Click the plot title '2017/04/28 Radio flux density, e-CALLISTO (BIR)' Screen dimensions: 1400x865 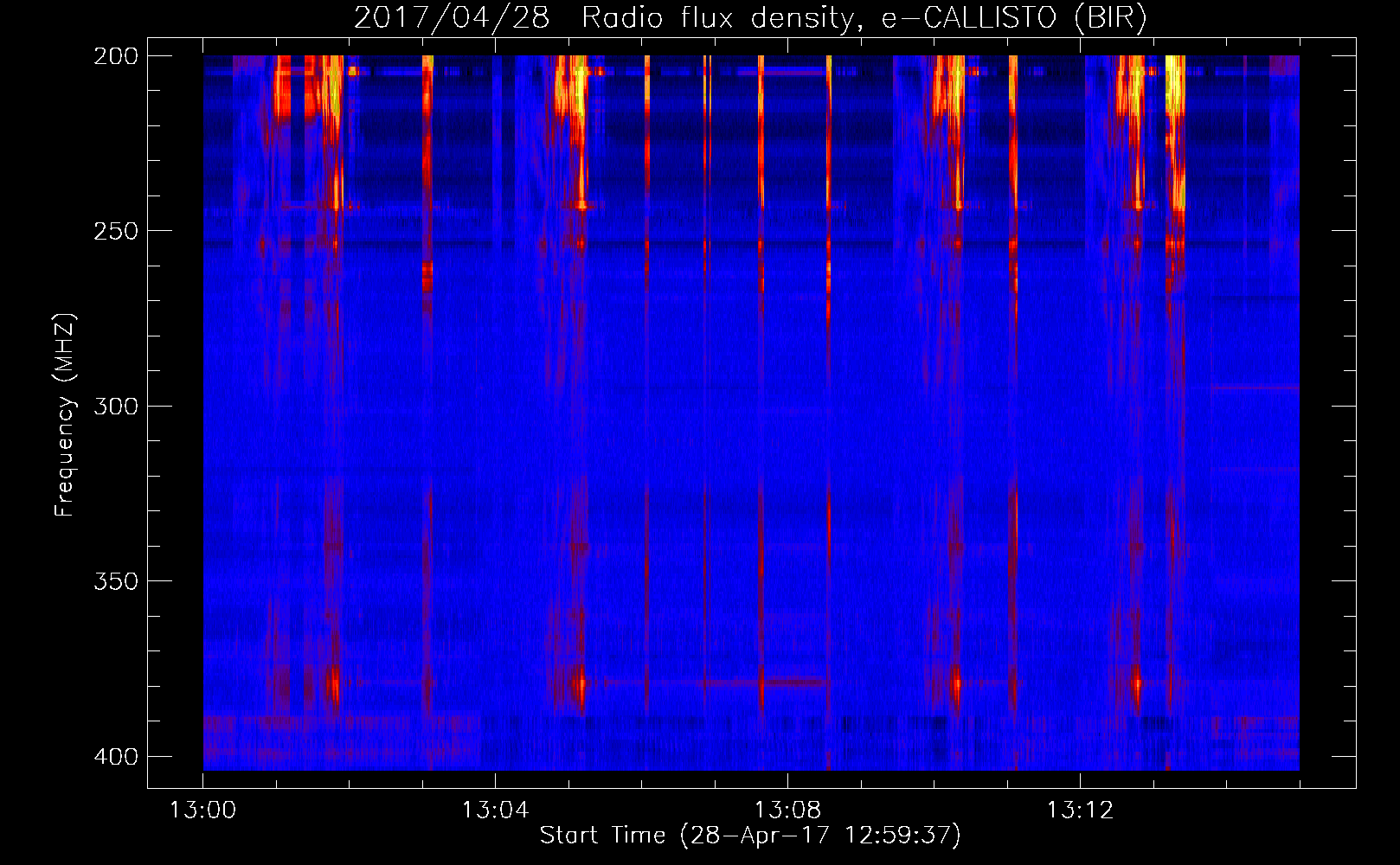tap(750, 18)
